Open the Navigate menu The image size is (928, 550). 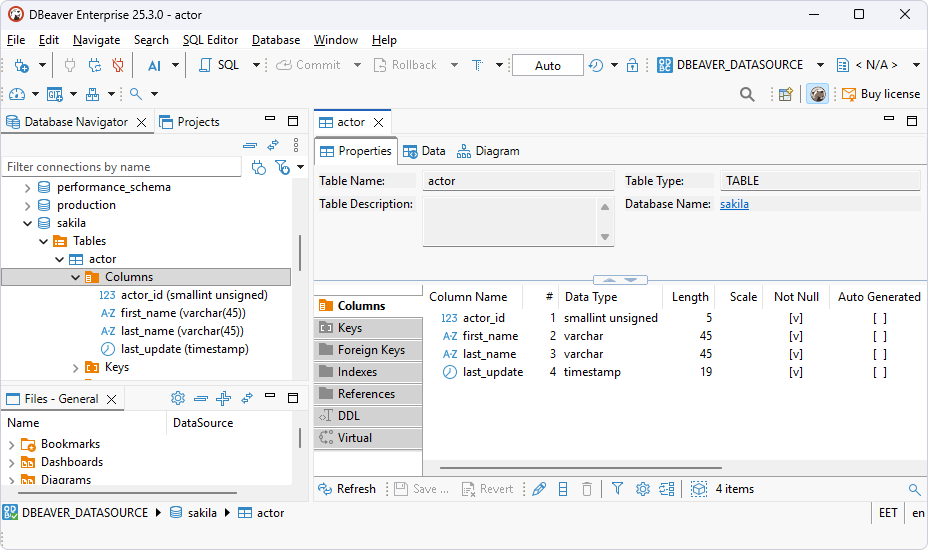[96, 40]
